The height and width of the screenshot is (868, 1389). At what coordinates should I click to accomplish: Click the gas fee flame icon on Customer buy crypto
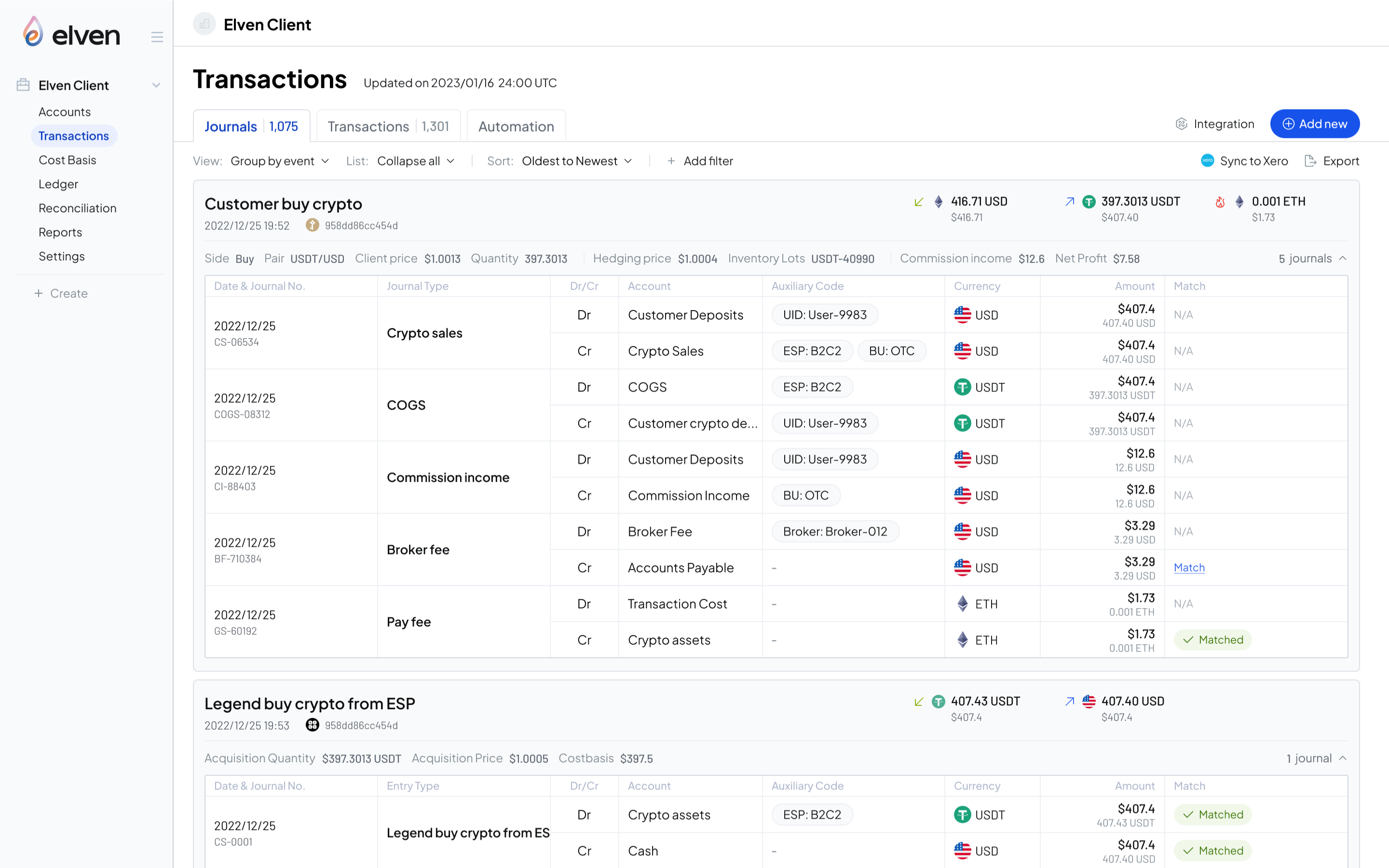point(1220,202)
